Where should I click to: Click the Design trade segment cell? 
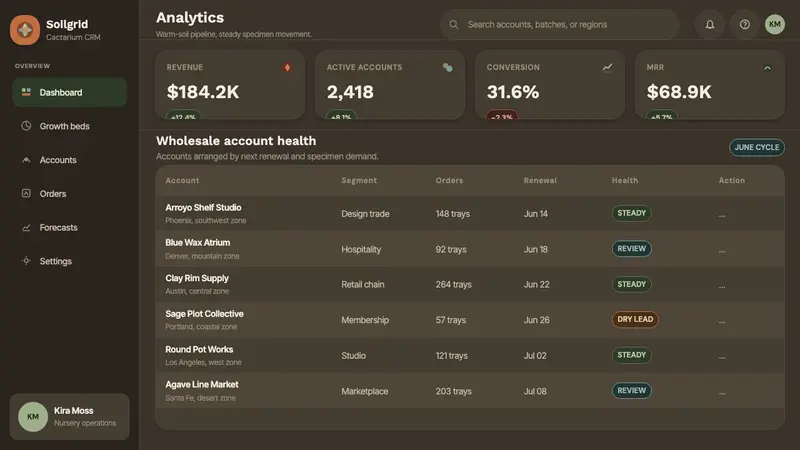365,214
